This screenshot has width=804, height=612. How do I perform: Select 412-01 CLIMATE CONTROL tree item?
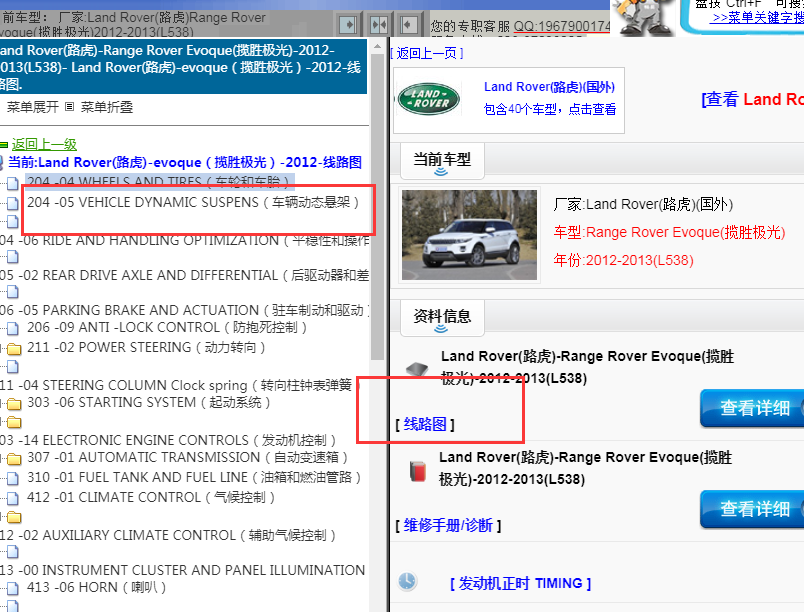tap(151, 497)
